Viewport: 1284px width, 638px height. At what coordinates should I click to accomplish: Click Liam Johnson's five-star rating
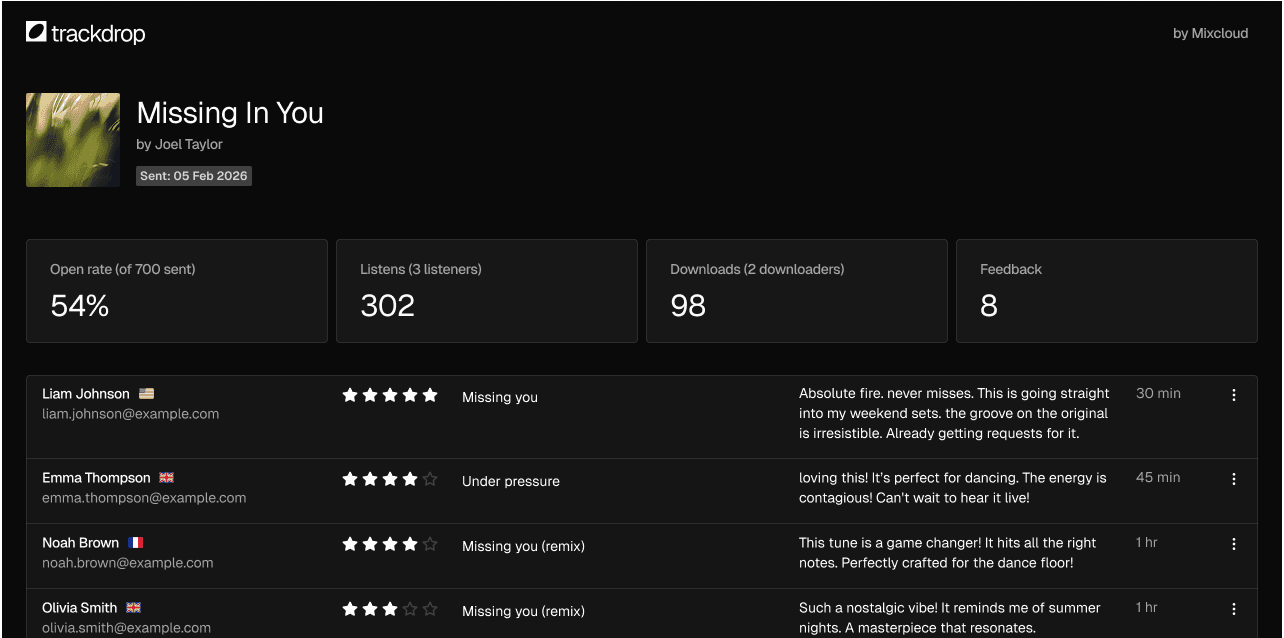(x=390, y=395)
